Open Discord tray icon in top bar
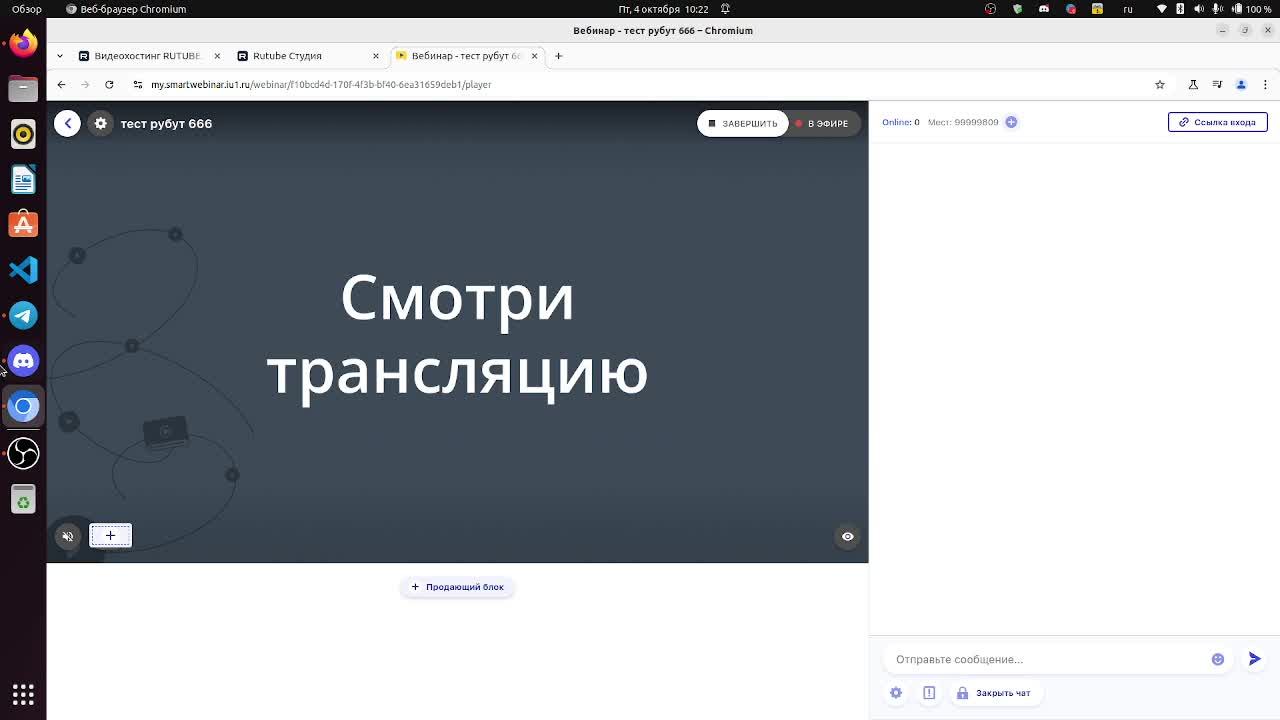The width and height of the screenshot is (1280, 720). click(x=1044, y=9)
